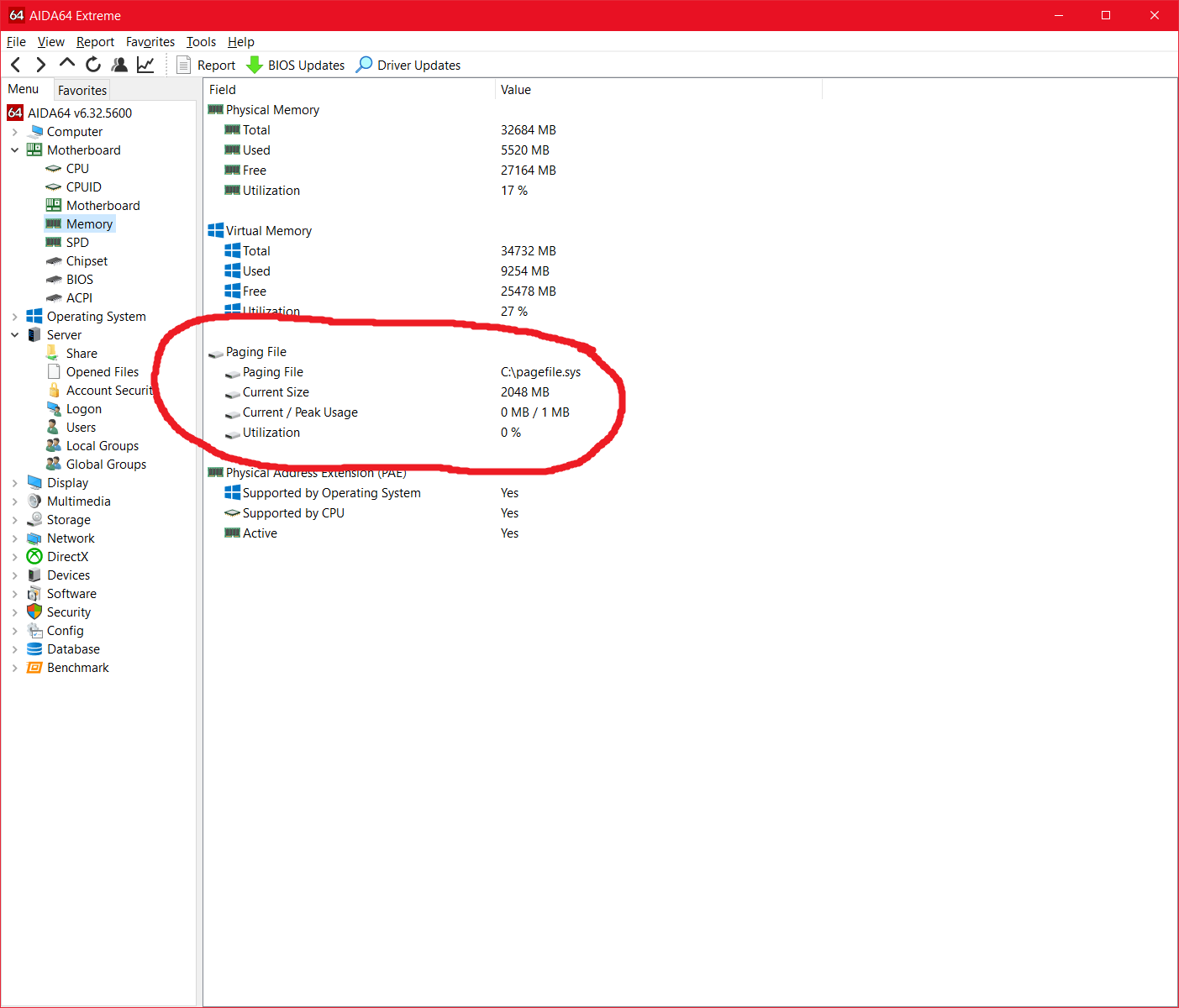1179x1008 pixels.
Task: Expand the Operating System node
Action: (x=14, y=317)
